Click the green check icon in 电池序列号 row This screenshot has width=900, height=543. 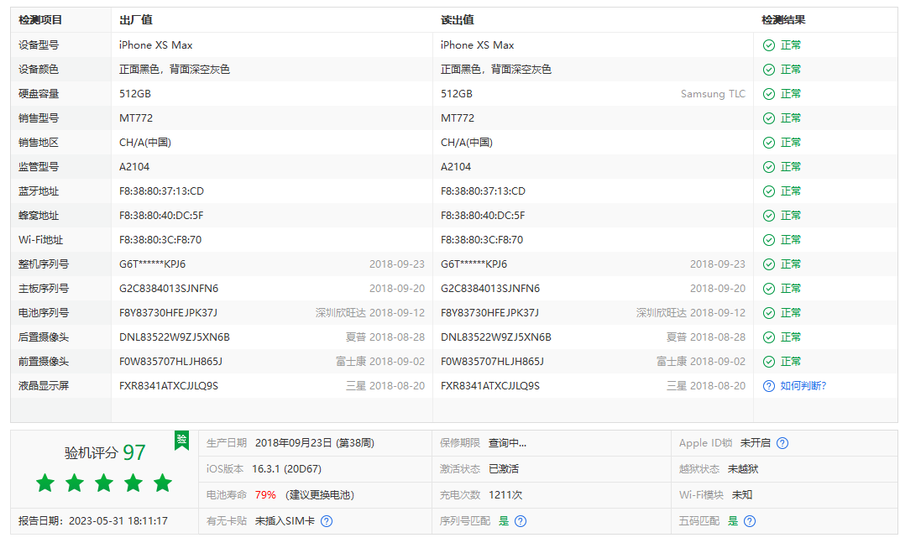(769, 313)
